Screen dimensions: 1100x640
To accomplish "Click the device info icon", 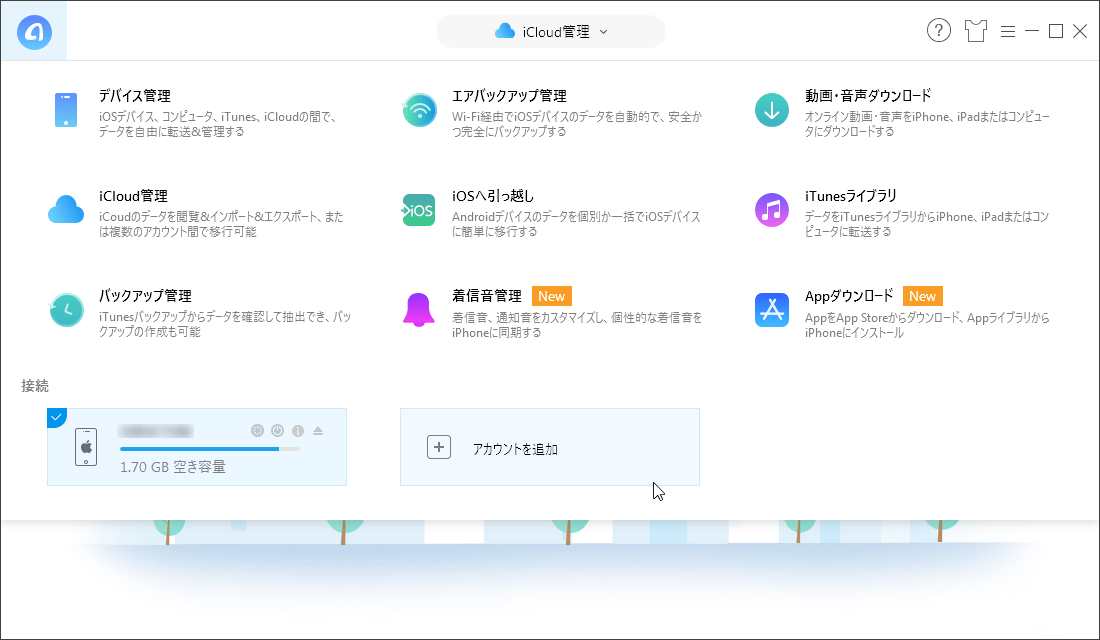I will [298, 431].
